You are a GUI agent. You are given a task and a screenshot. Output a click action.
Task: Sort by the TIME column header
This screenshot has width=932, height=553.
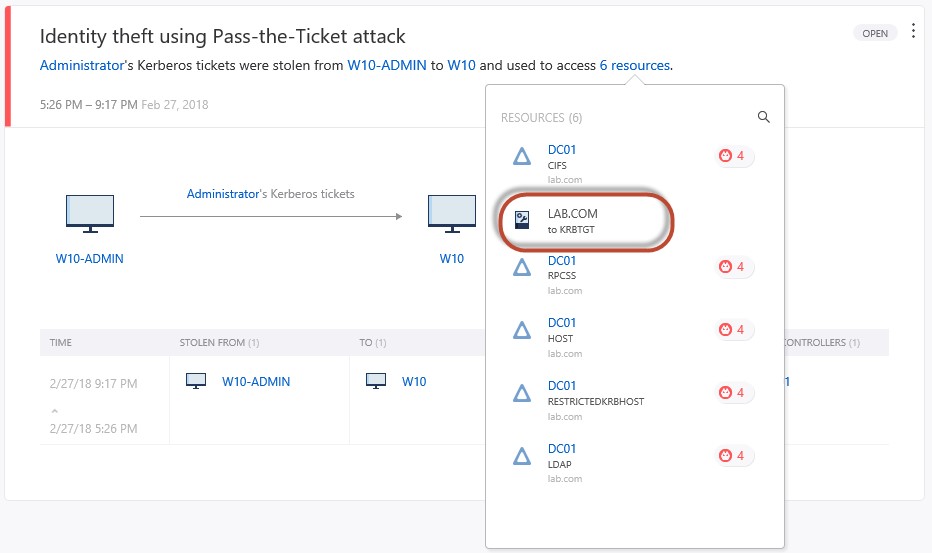[x=61, y=342]
